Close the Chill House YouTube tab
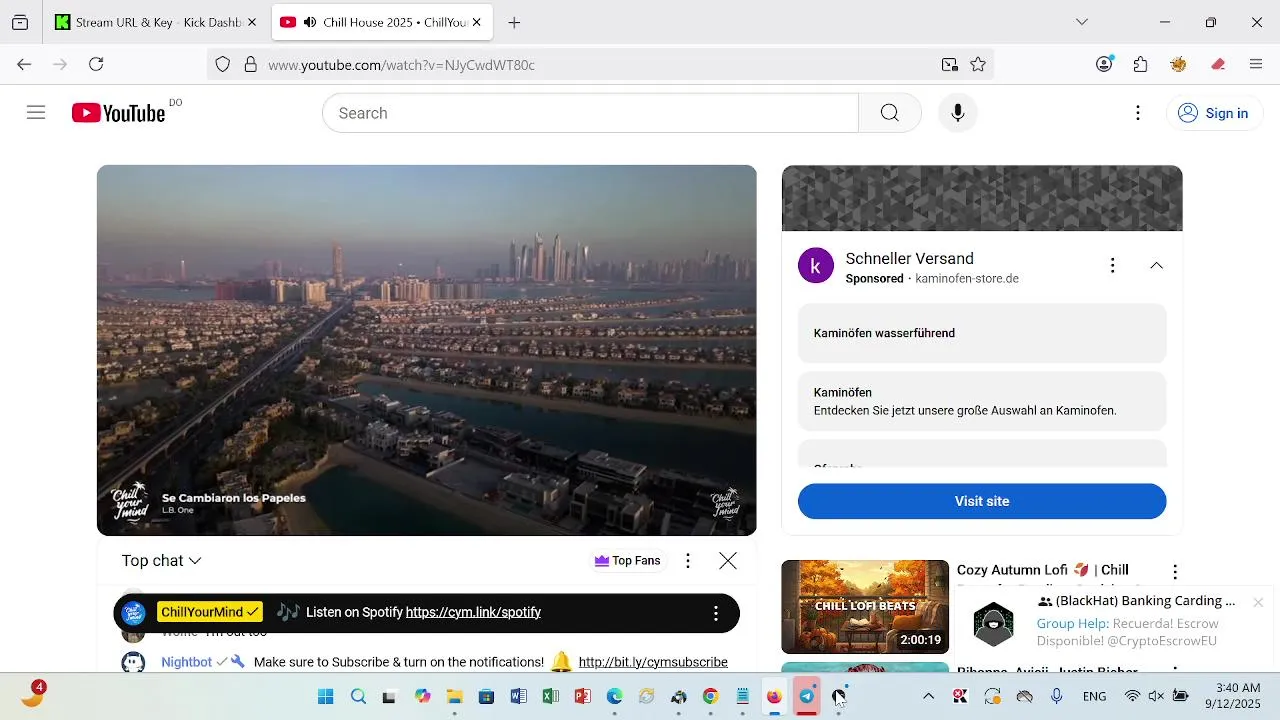1280x720 pixels. click(x=476, y=22)
